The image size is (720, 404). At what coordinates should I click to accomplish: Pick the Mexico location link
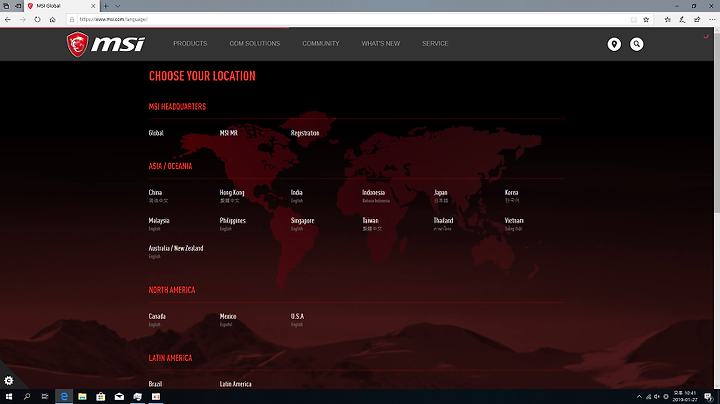pos(228,317)
